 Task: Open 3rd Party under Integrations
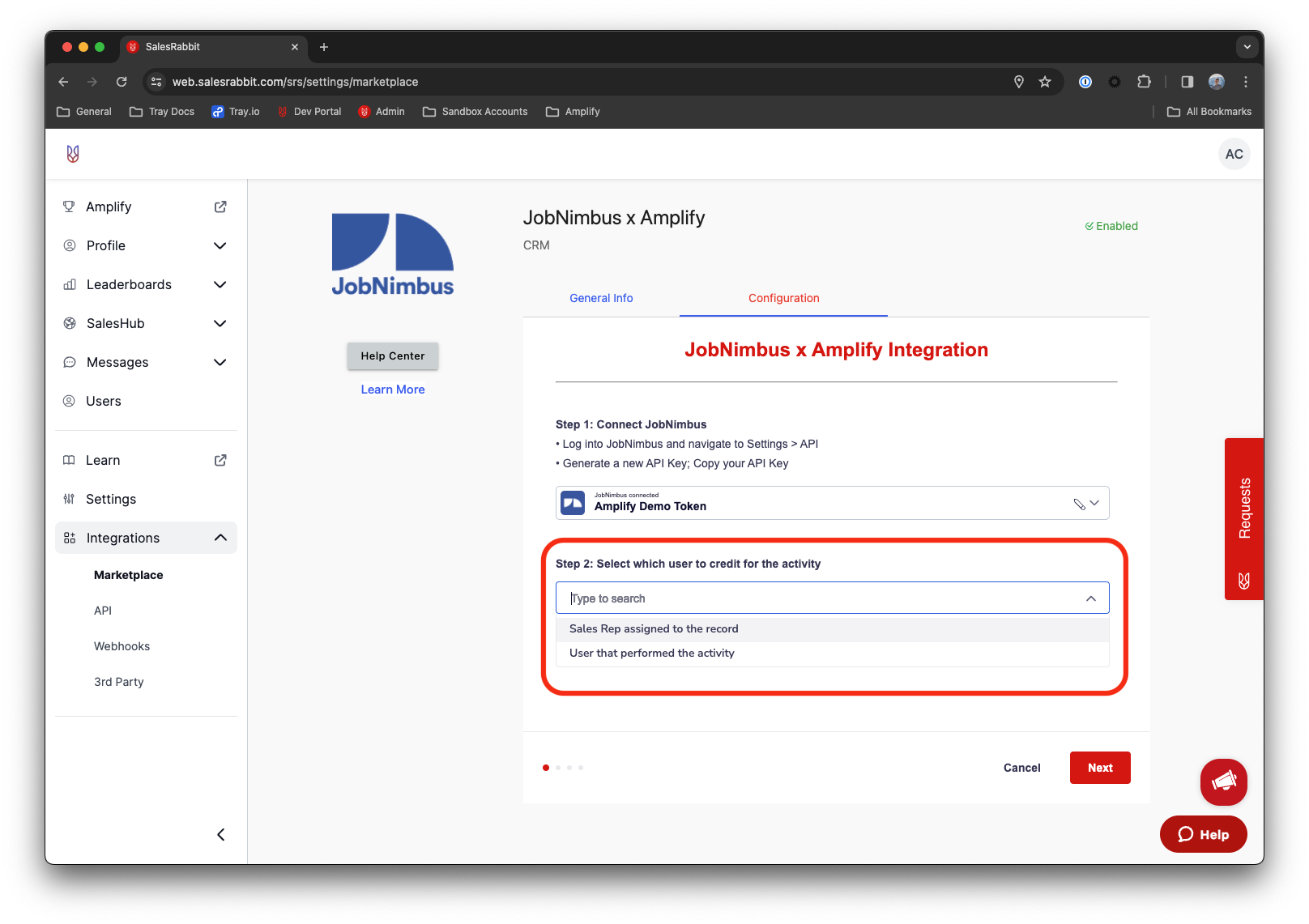pyautogui.click(x=119, y=682)
